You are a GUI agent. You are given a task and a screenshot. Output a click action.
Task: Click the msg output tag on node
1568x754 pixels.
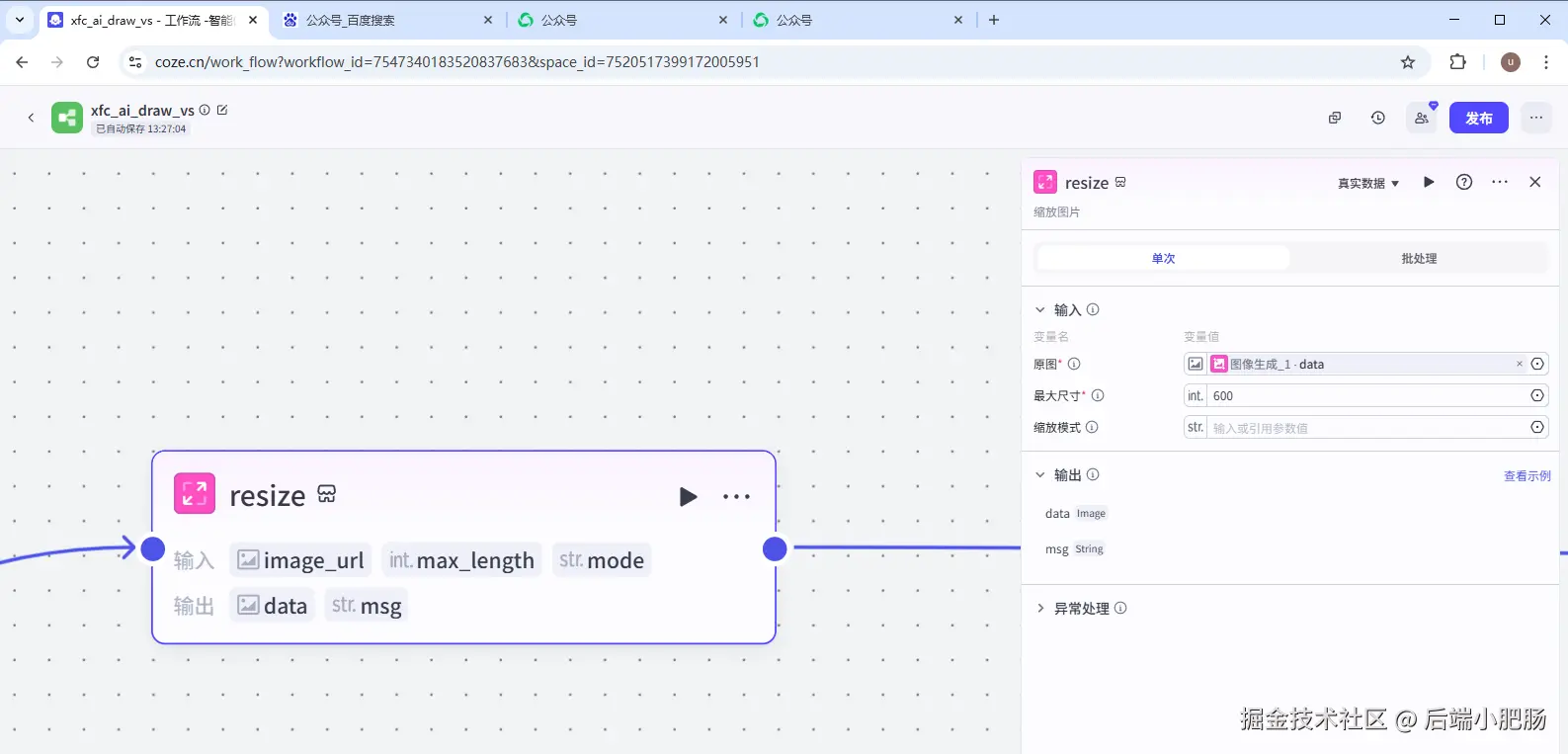(367, 606)
